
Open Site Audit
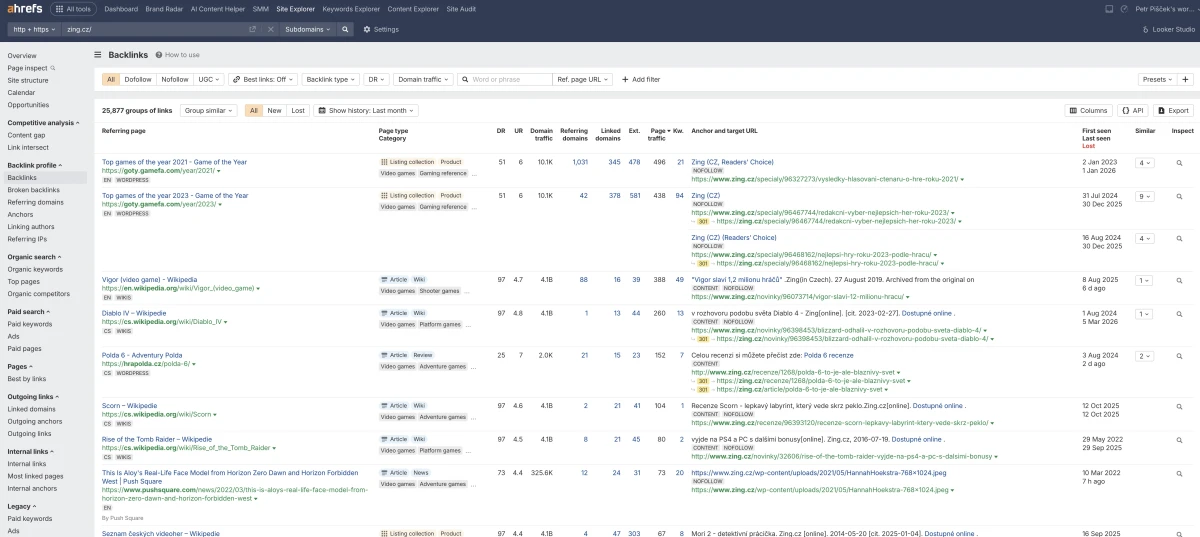[x=462, y=9]
